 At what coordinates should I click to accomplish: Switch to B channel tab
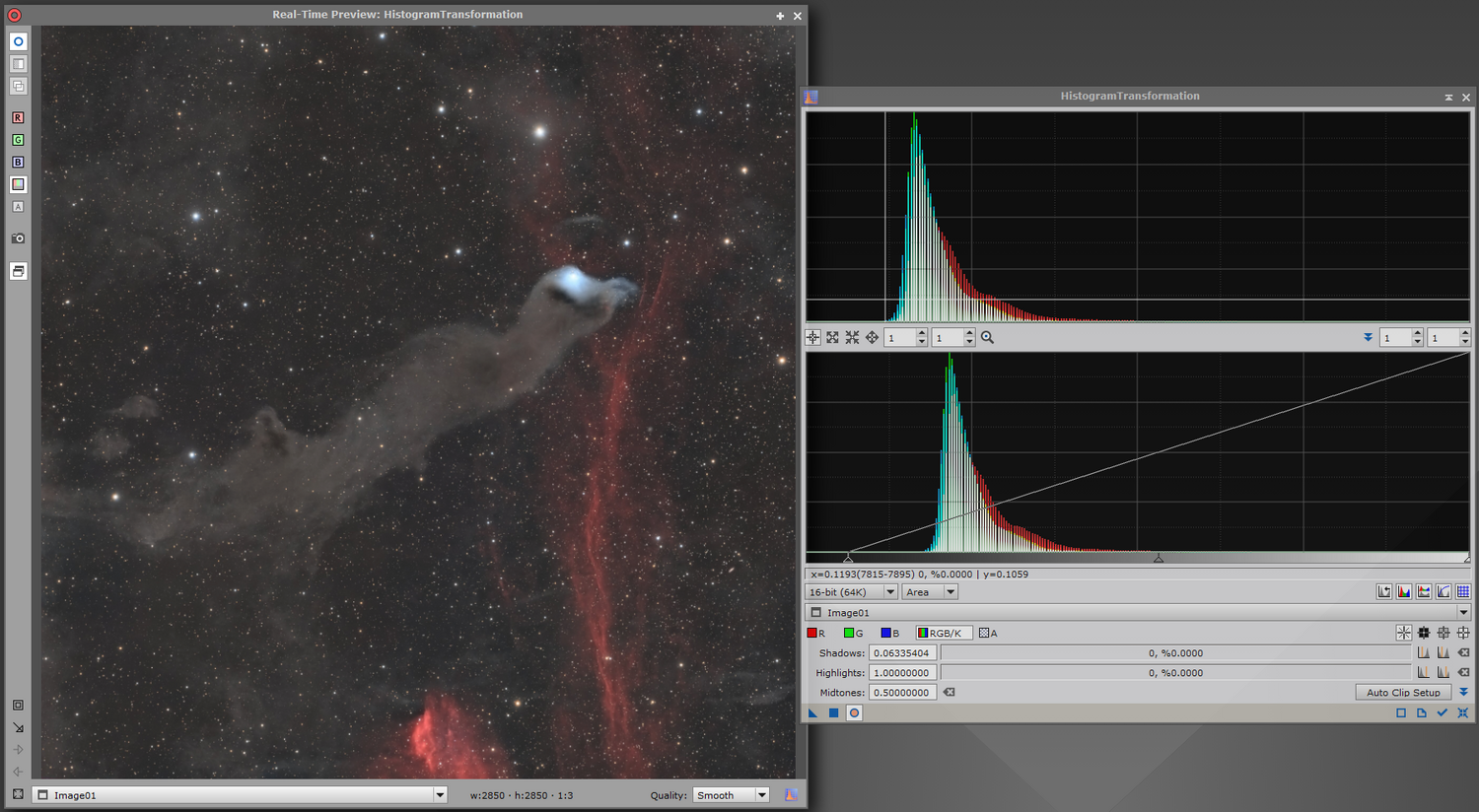[890, 633]
